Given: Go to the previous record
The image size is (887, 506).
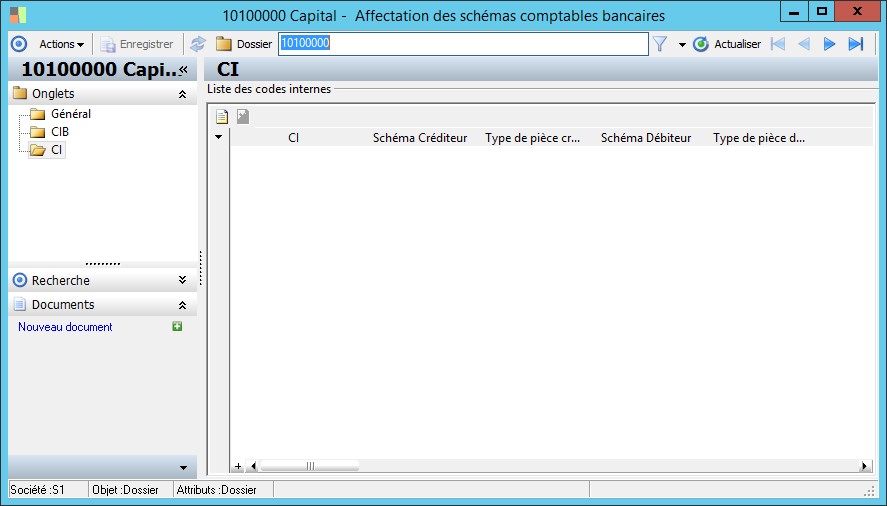Looking at the screenshot, I should coord(804,44).
